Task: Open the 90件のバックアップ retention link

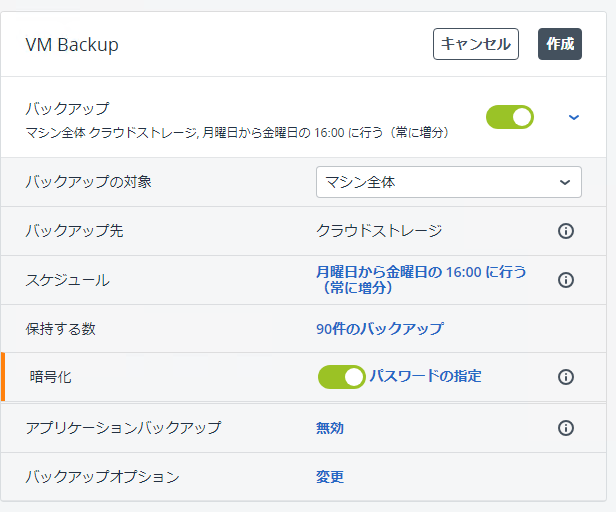Action: tap(380, 328)
